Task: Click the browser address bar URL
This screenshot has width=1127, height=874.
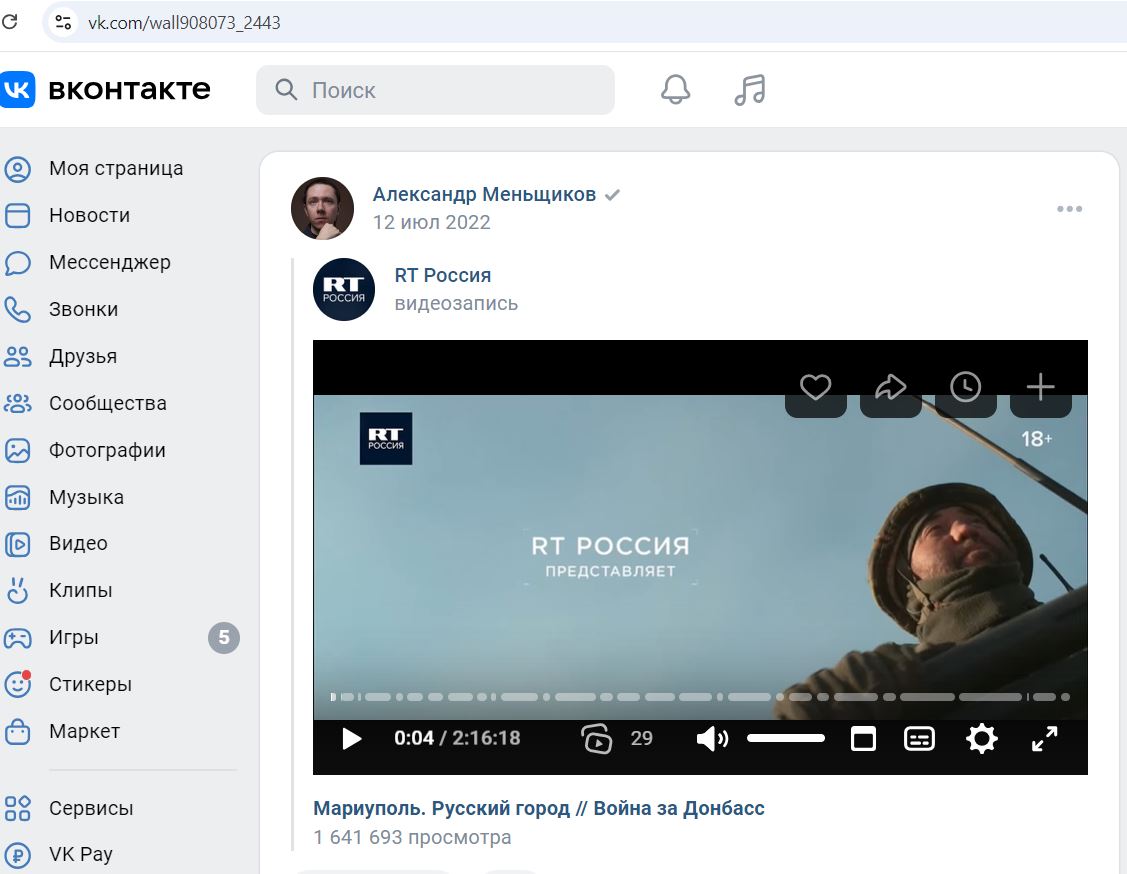Action: pos(184,23)
